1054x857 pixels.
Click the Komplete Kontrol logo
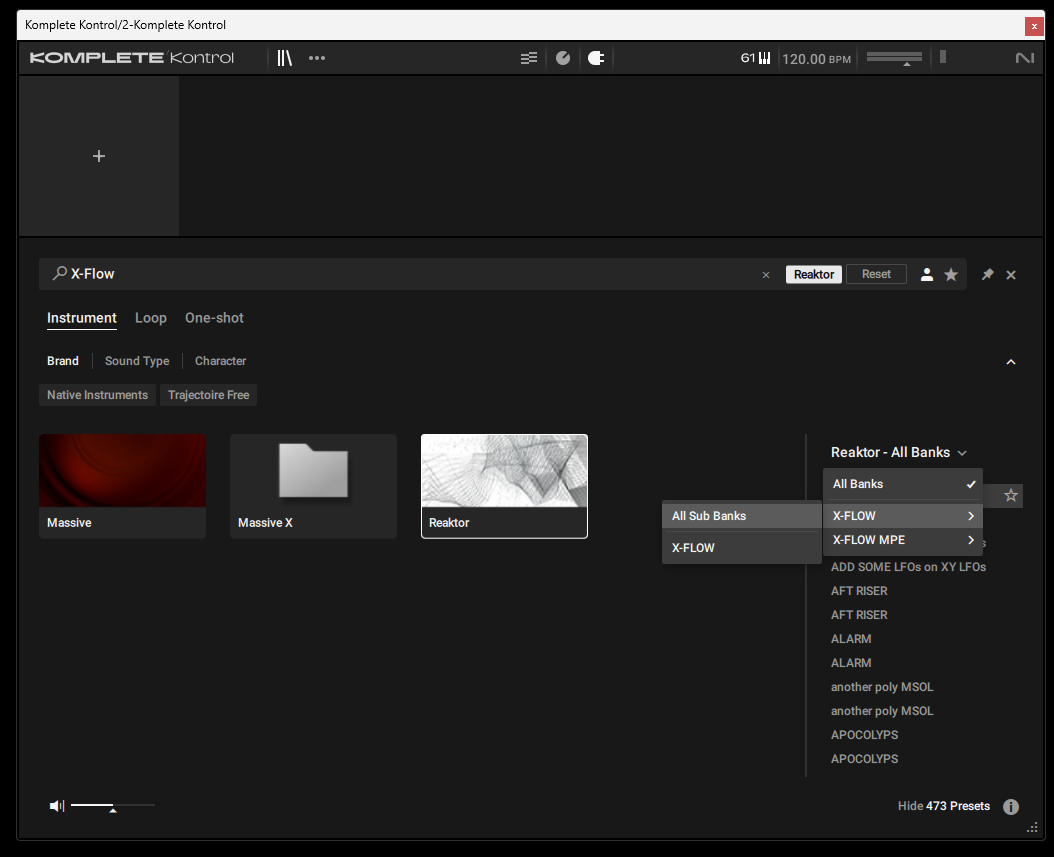pyautogui.click(x=132, y=58)
